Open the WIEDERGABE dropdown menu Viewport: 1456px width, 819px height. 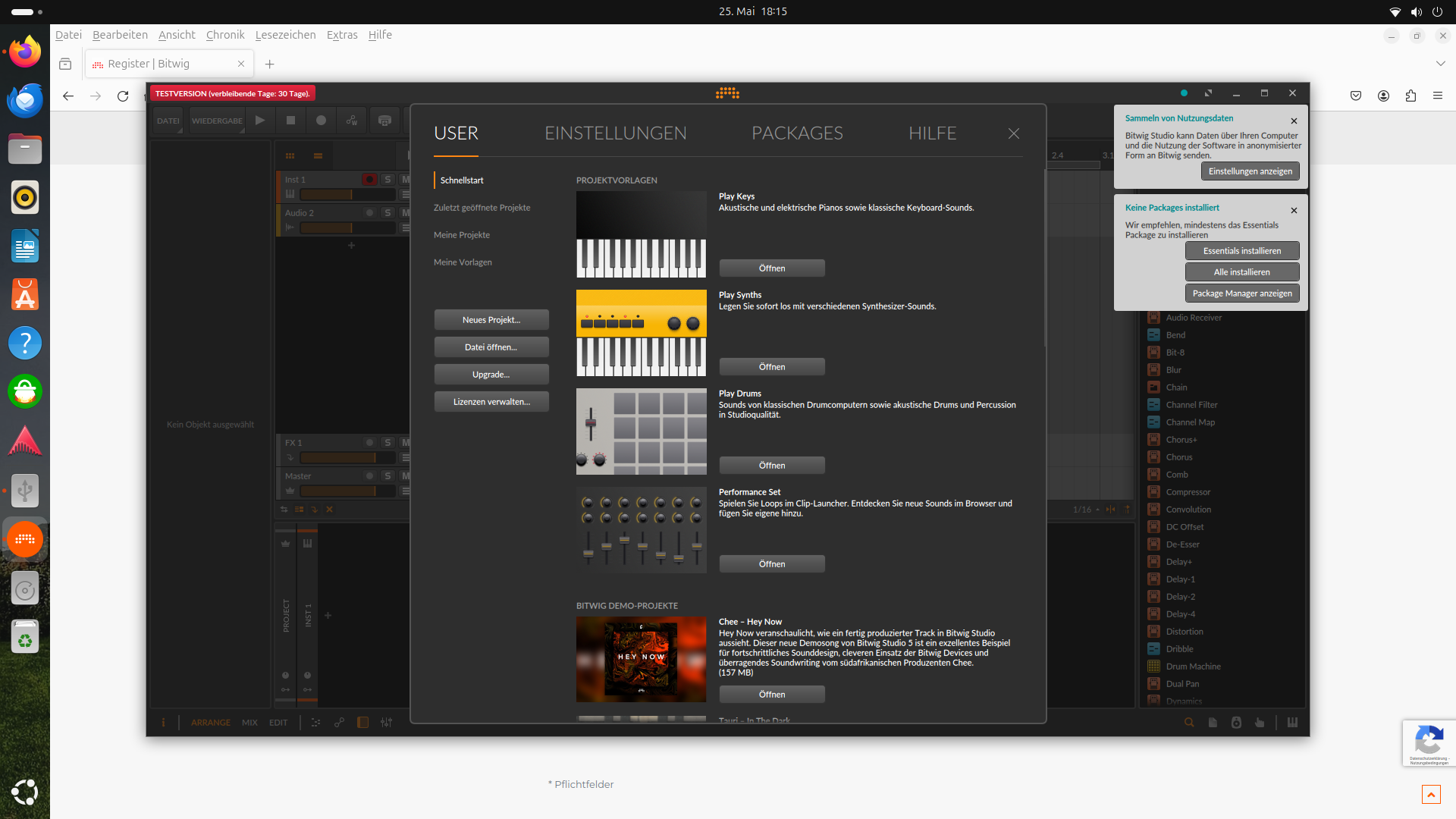point(217,121)
